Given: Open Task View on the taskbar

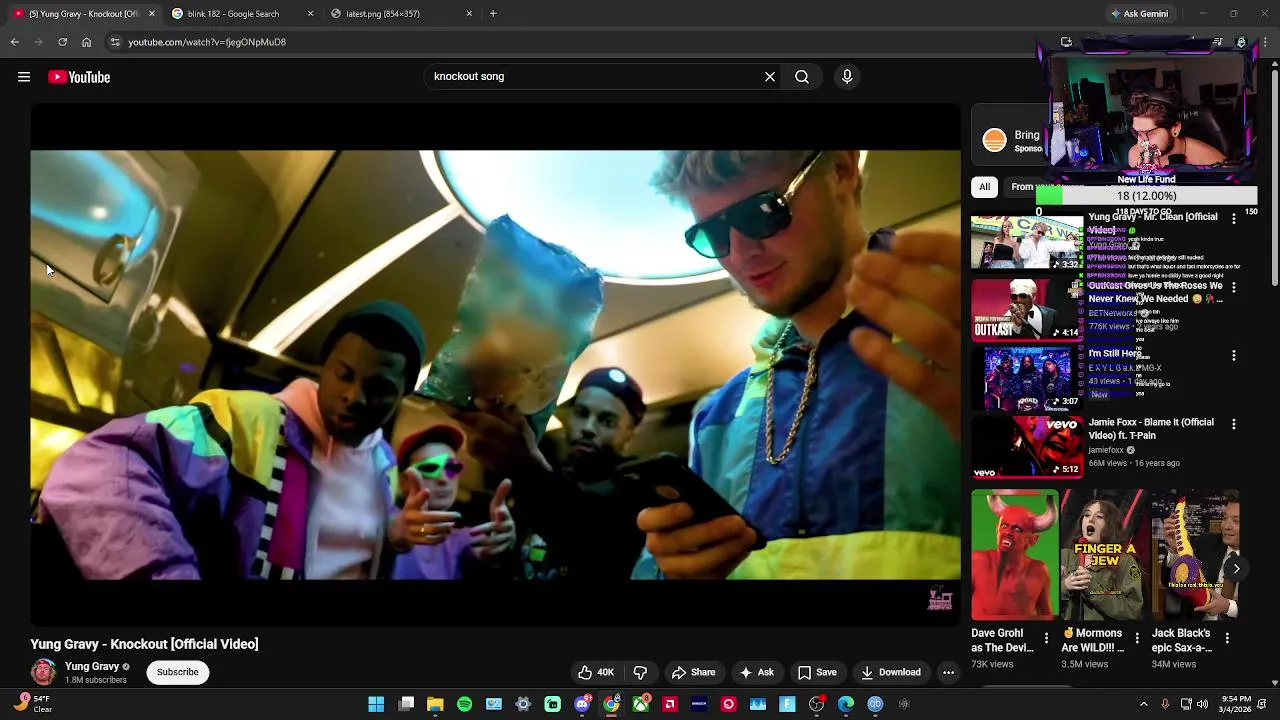Looking at the screenshot, I should pyautogui.click(x=406, y=704).
